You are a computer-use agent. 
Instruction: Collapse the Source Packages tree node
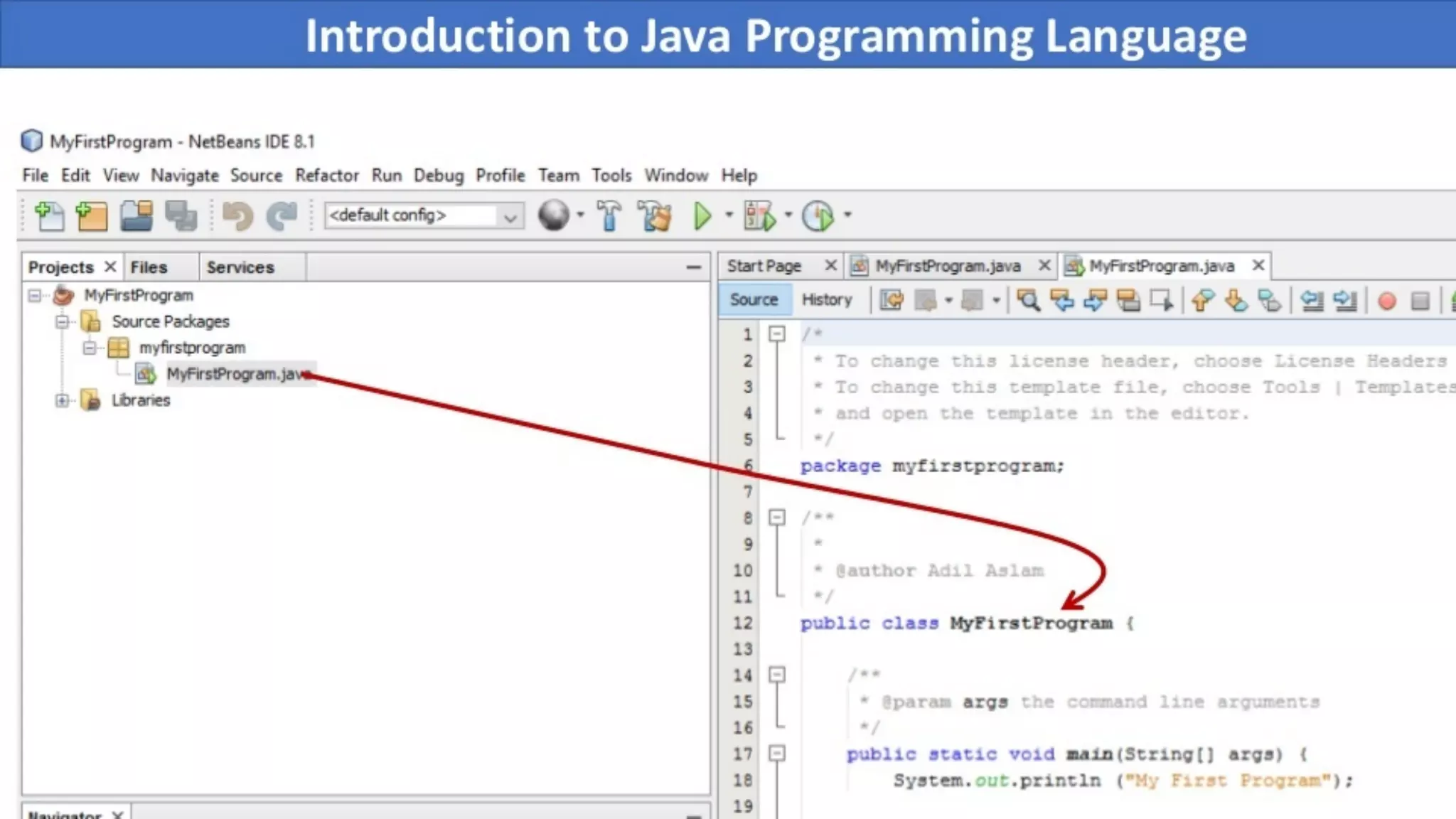[x=63, y=321]
